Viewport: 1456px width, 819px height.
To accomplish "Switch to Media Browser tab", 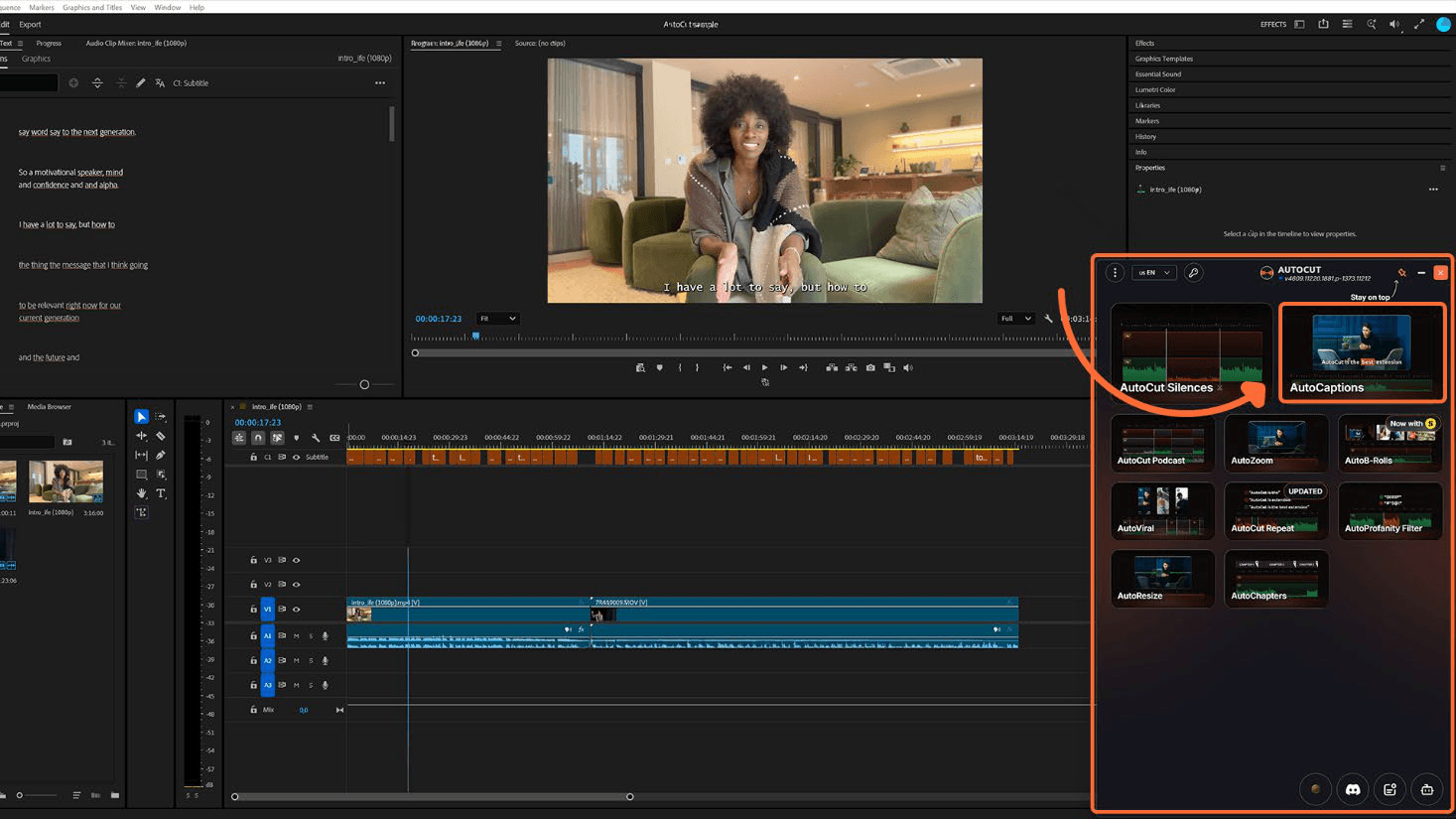I will tap(49, 407).
